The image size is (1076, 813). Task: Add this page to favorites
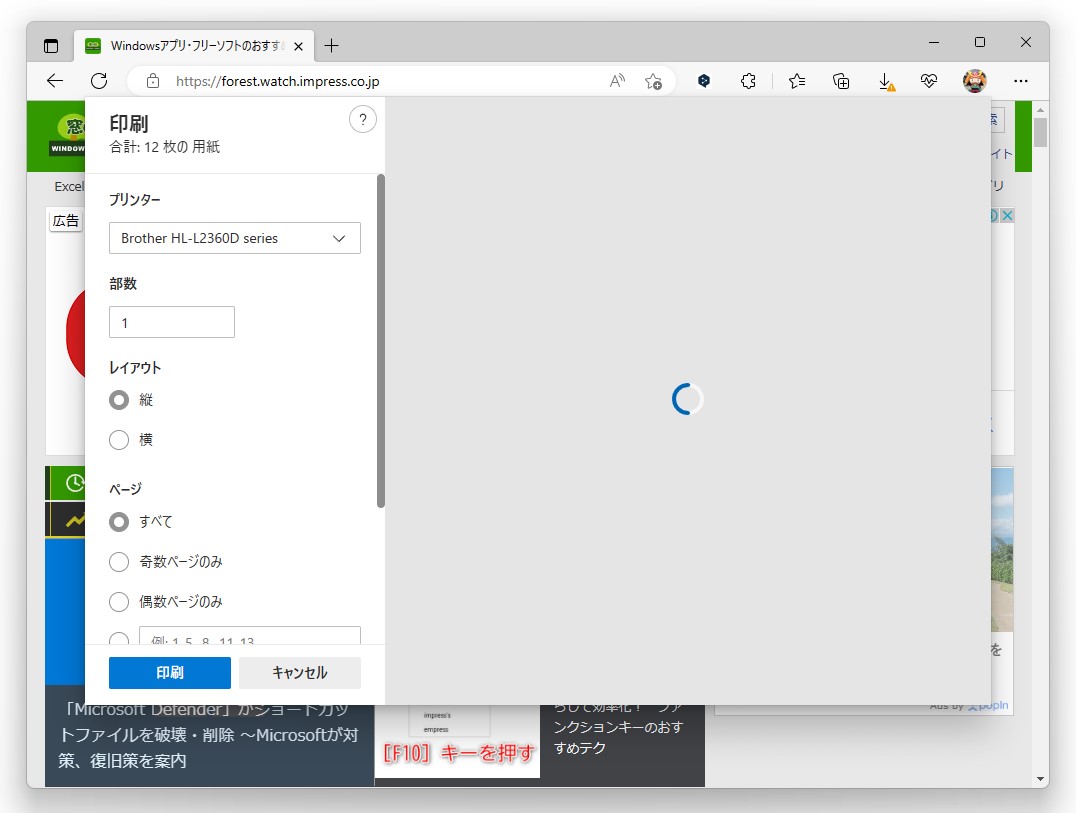(x=654, y=81)
